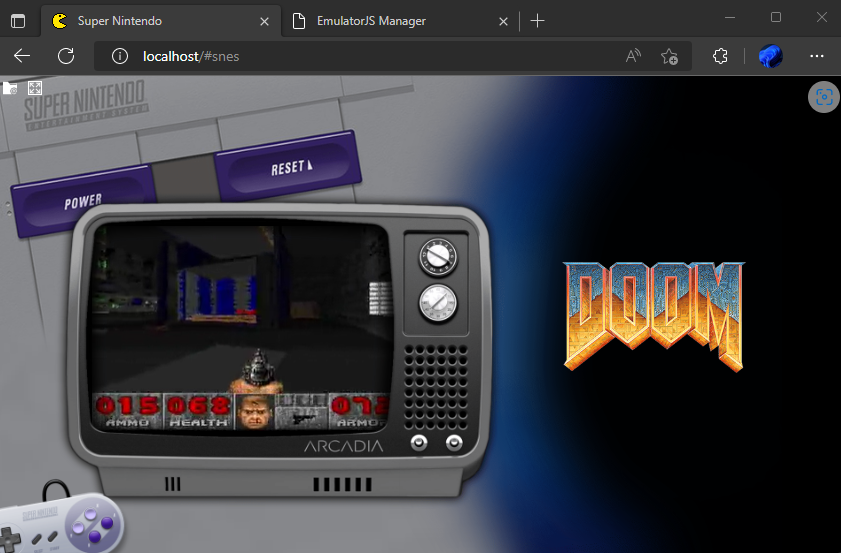Open the file manager folder icon
This screenshot has width=841, height=553.
(10, 88)
